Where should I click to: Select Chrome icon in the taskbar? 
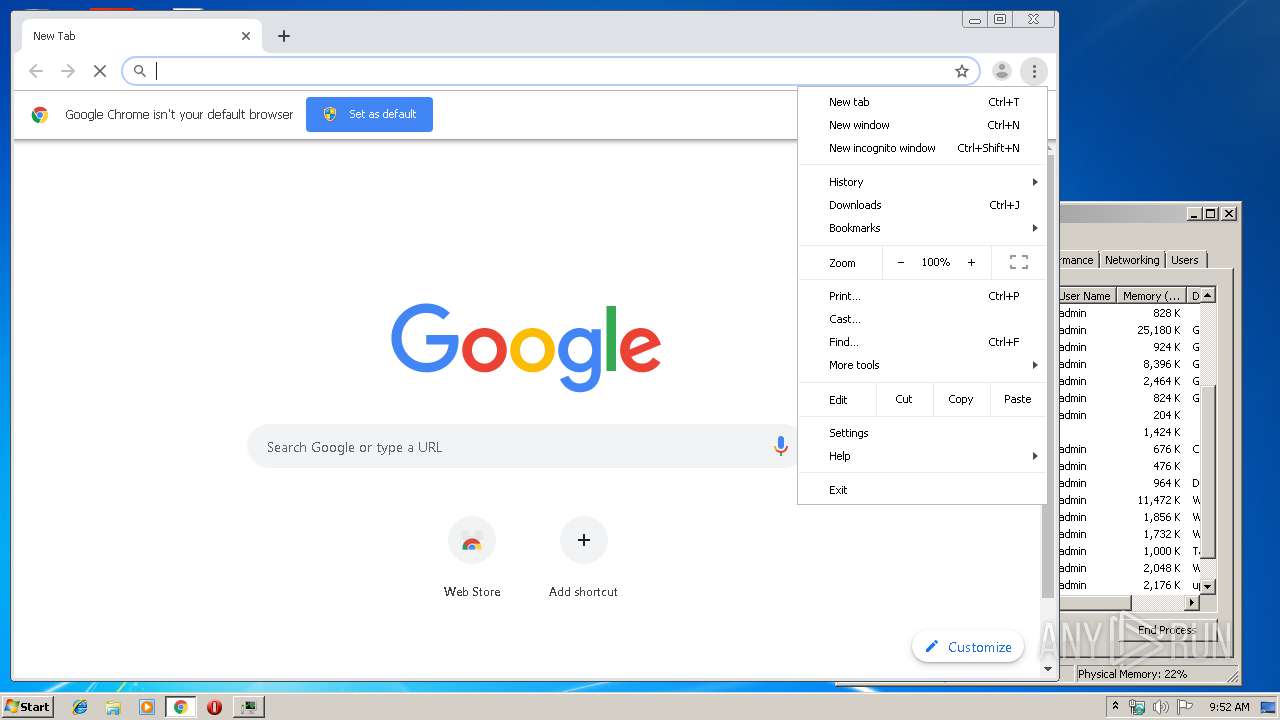point(180,707)
